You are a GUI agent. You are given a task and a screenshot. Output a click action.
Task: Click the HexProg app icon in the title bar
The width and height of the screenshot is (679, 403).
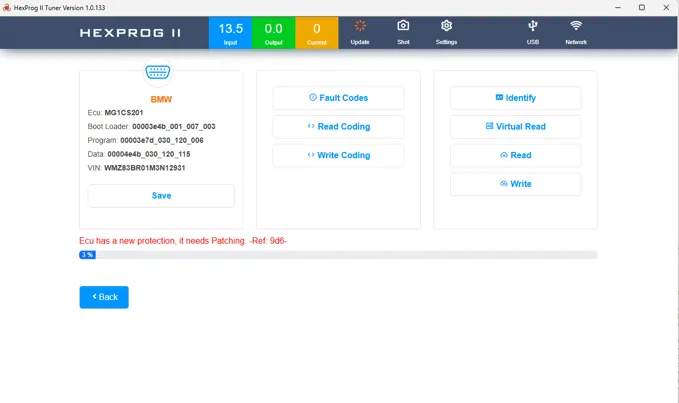point(6,7)
